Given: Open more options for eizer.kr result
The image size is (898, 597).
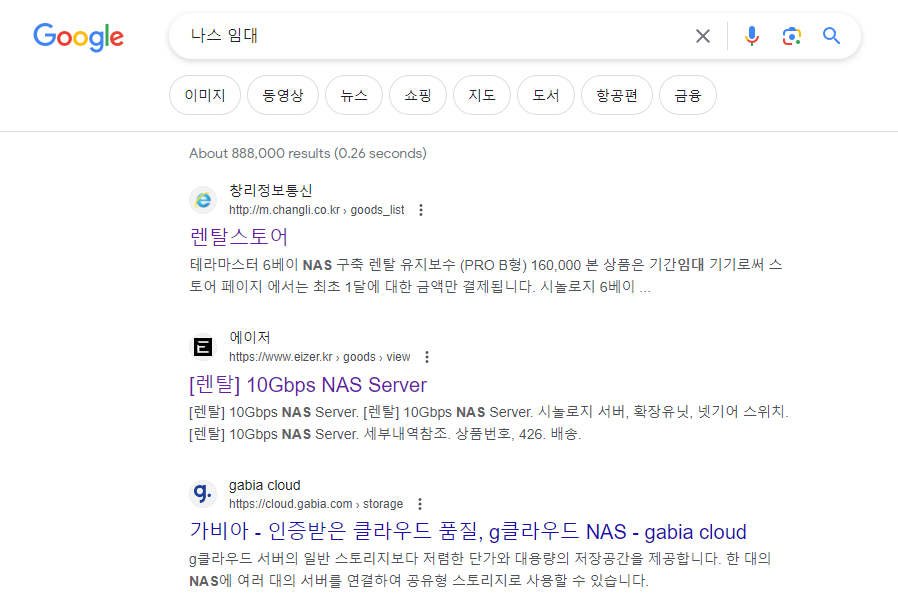Looking at the screenshot, I should point(427,357).
